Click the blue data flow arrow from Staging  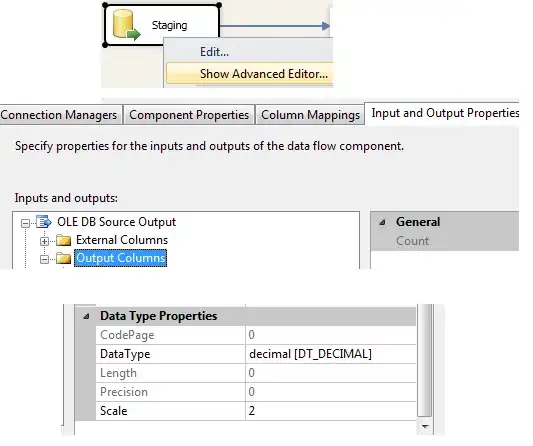point(275,26)
